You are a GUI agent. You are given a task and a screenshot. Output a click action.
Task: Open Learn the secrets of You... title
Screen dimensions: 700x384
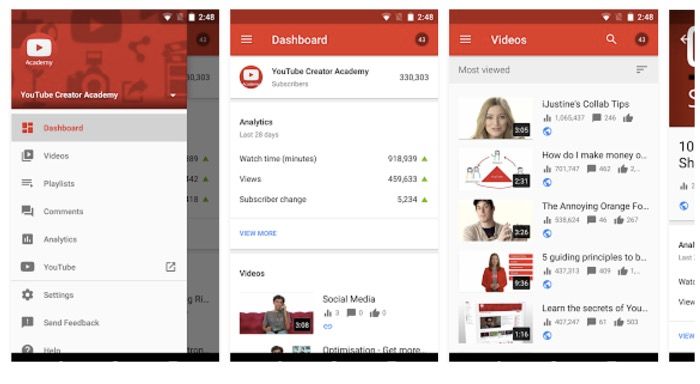(x=595, y=308)
